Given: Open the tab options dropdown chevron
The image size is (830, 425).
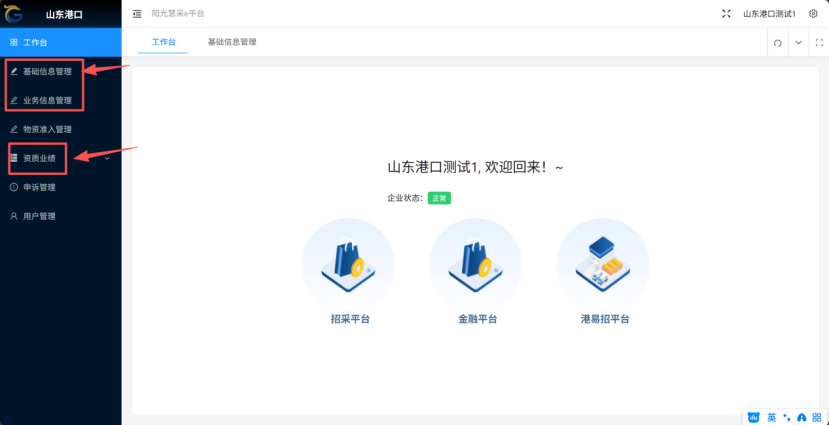Looking at the screenshot, I should pos(798,43).
